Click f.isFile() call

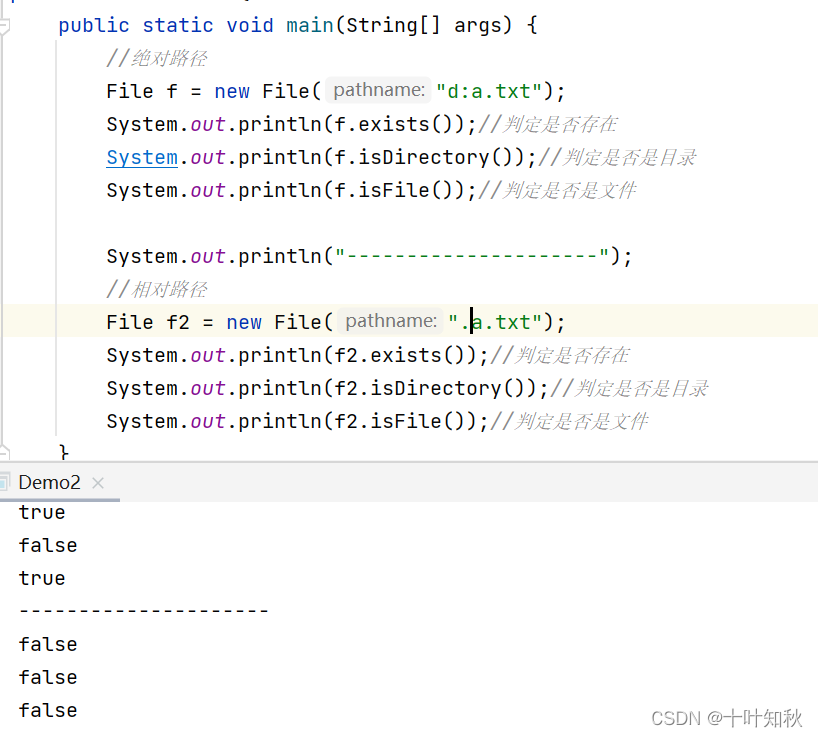pos(399,190)
